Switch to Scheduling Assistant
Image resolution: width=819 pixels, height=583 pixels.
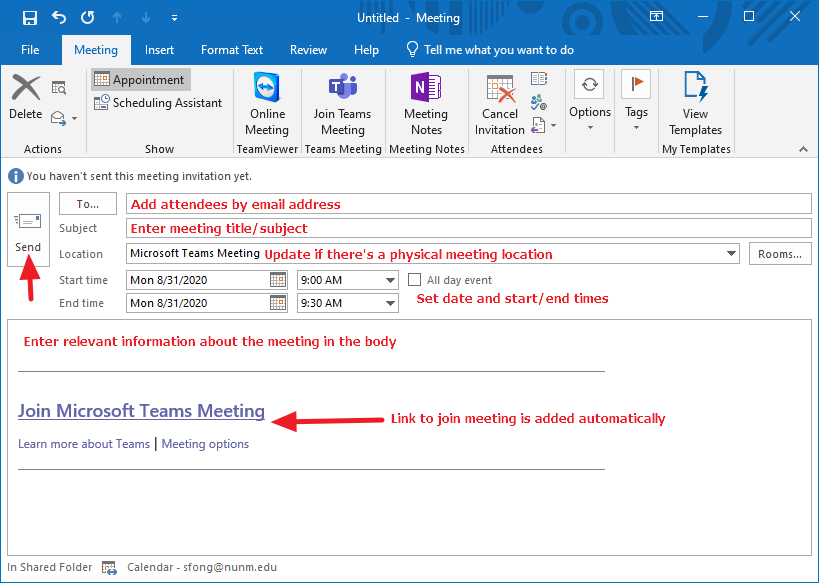coord(158,102)
